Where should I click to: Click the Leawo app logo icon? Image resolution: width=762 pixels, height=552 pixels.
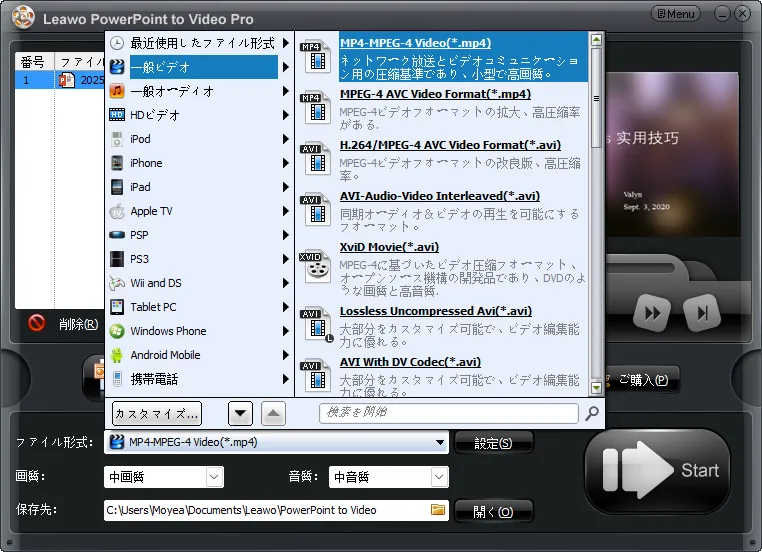click(23, 17)
